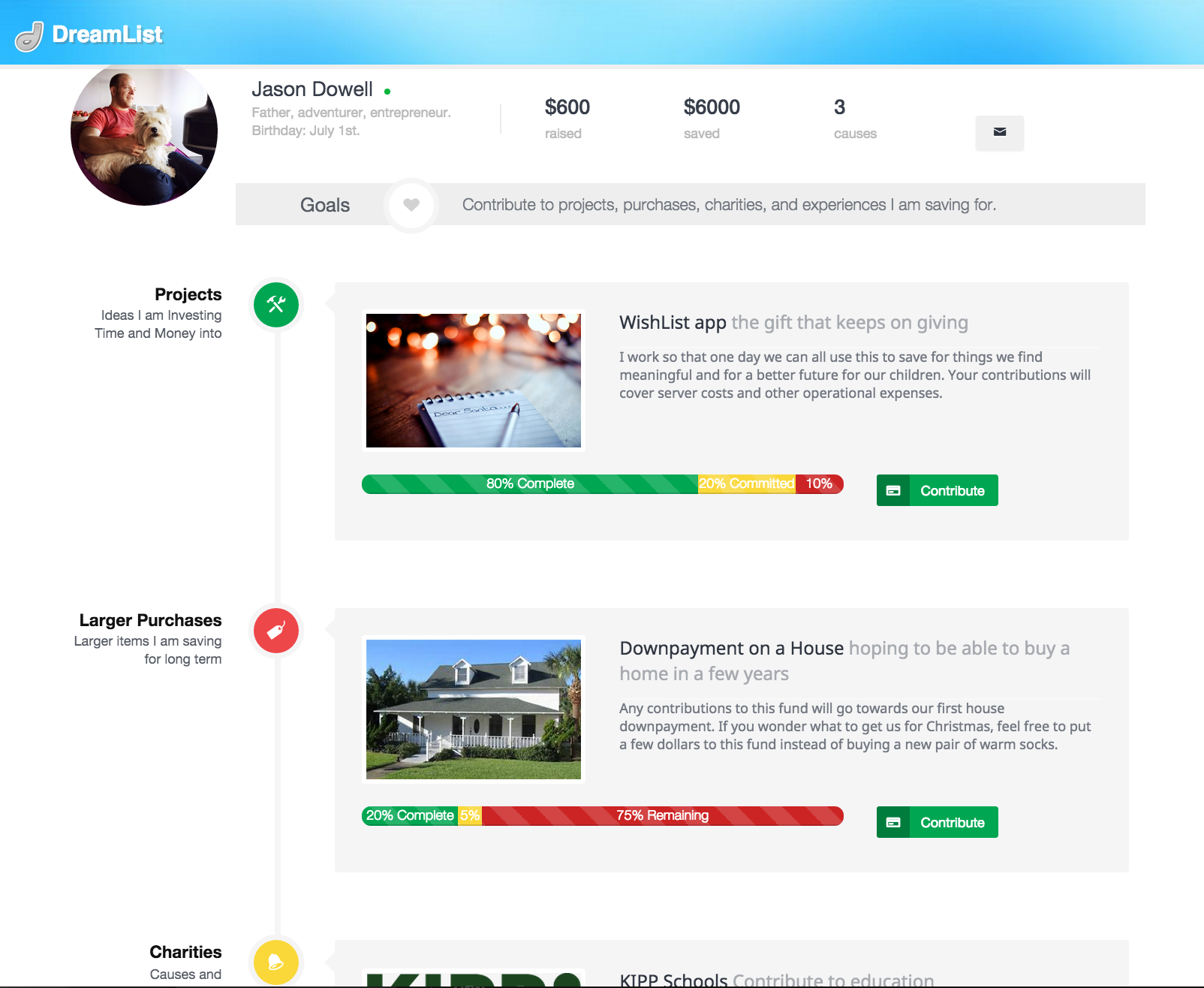Click the green online status dot

click(x=387, y=92)
